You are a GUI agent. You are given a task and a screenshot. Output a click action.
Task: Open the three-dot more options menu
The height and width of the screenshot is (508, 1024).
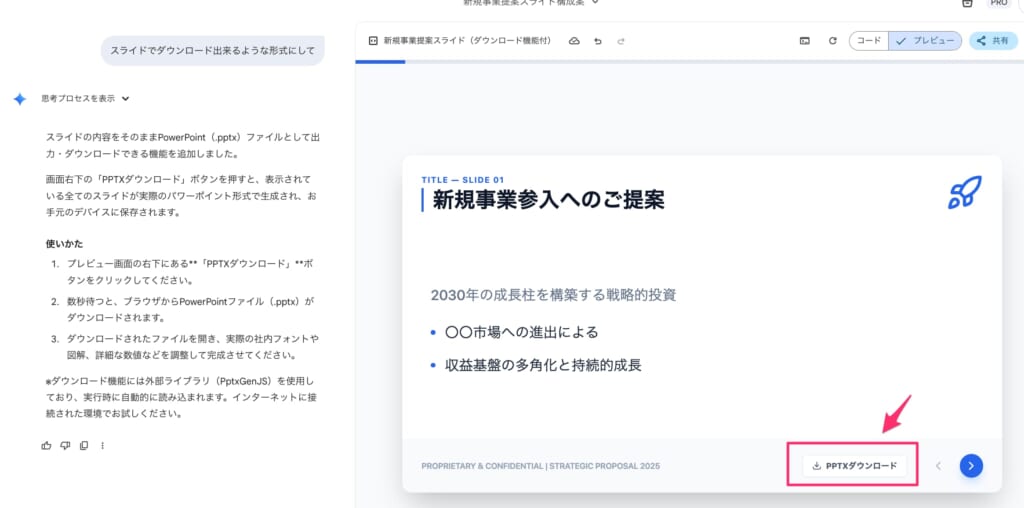pos(102,445)
